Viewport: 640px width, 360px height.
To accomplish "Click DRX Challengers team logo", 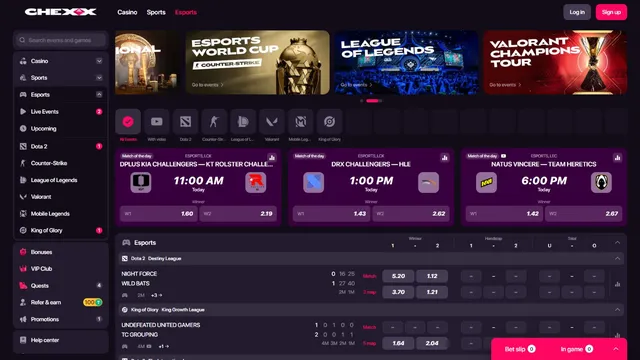I will (313, 182).
